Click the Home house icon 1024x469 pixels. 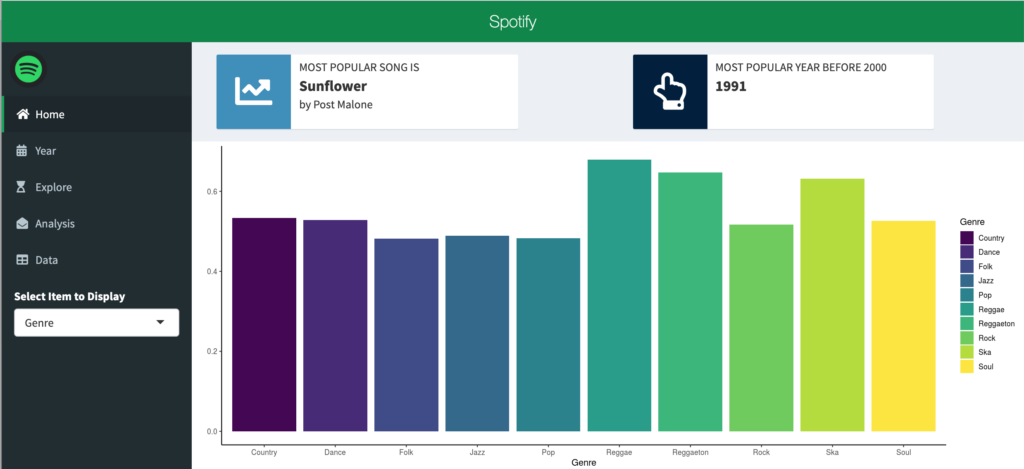(x=22, y=114)
